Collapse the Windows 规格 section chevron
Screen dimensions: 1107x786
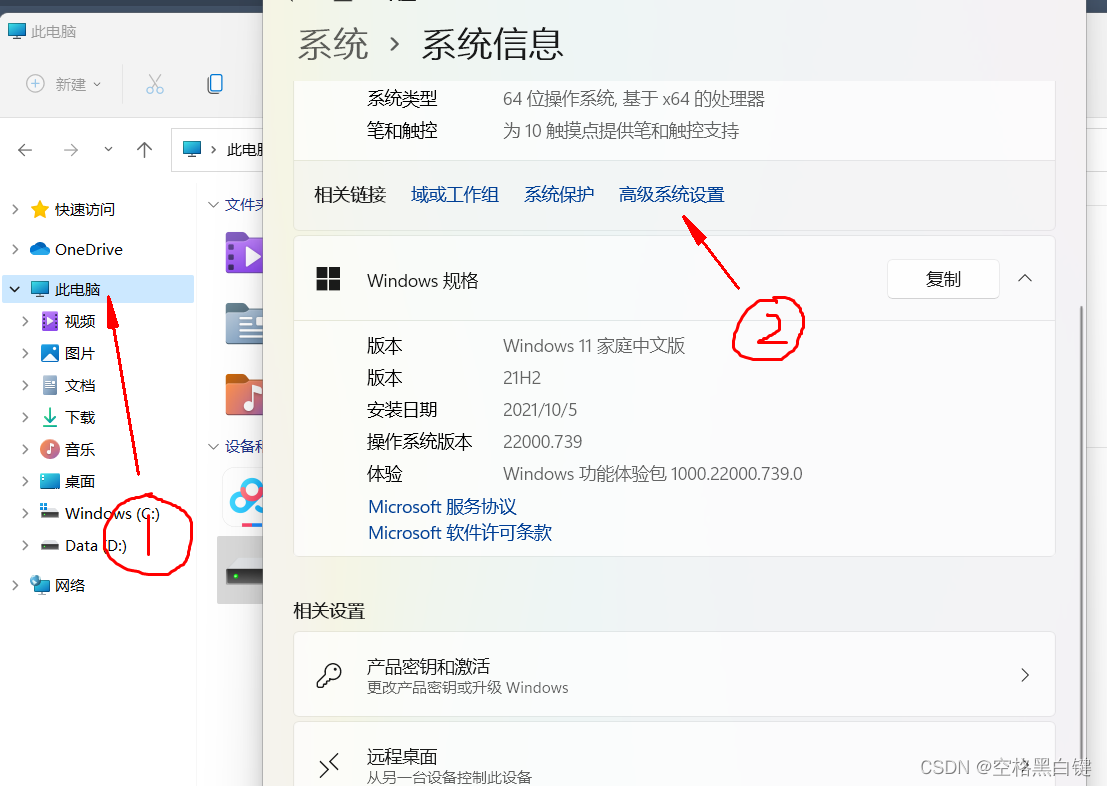point(1024,279)
